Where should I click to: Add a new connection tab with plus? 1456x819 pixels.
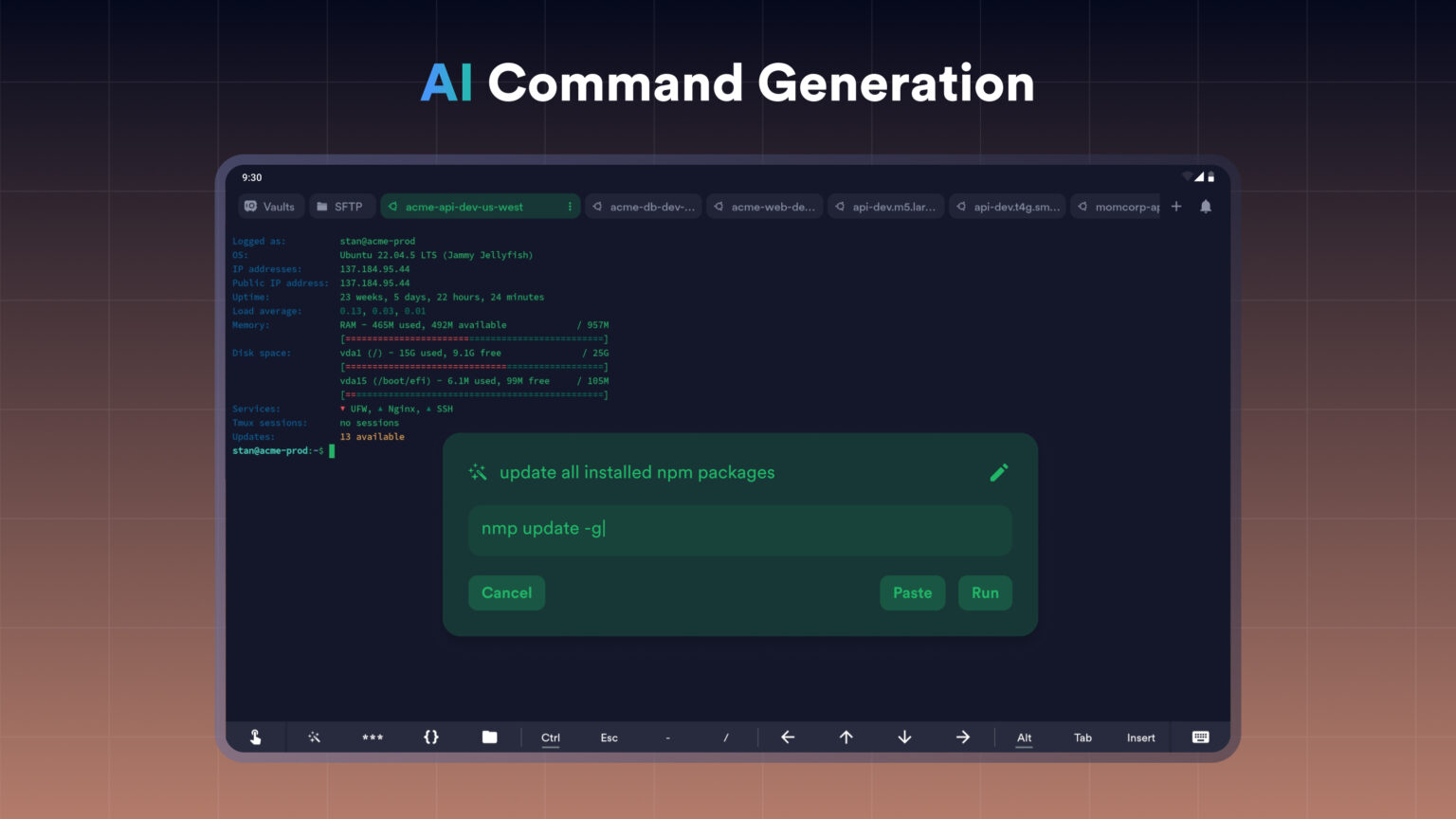tap(1175, 206)
